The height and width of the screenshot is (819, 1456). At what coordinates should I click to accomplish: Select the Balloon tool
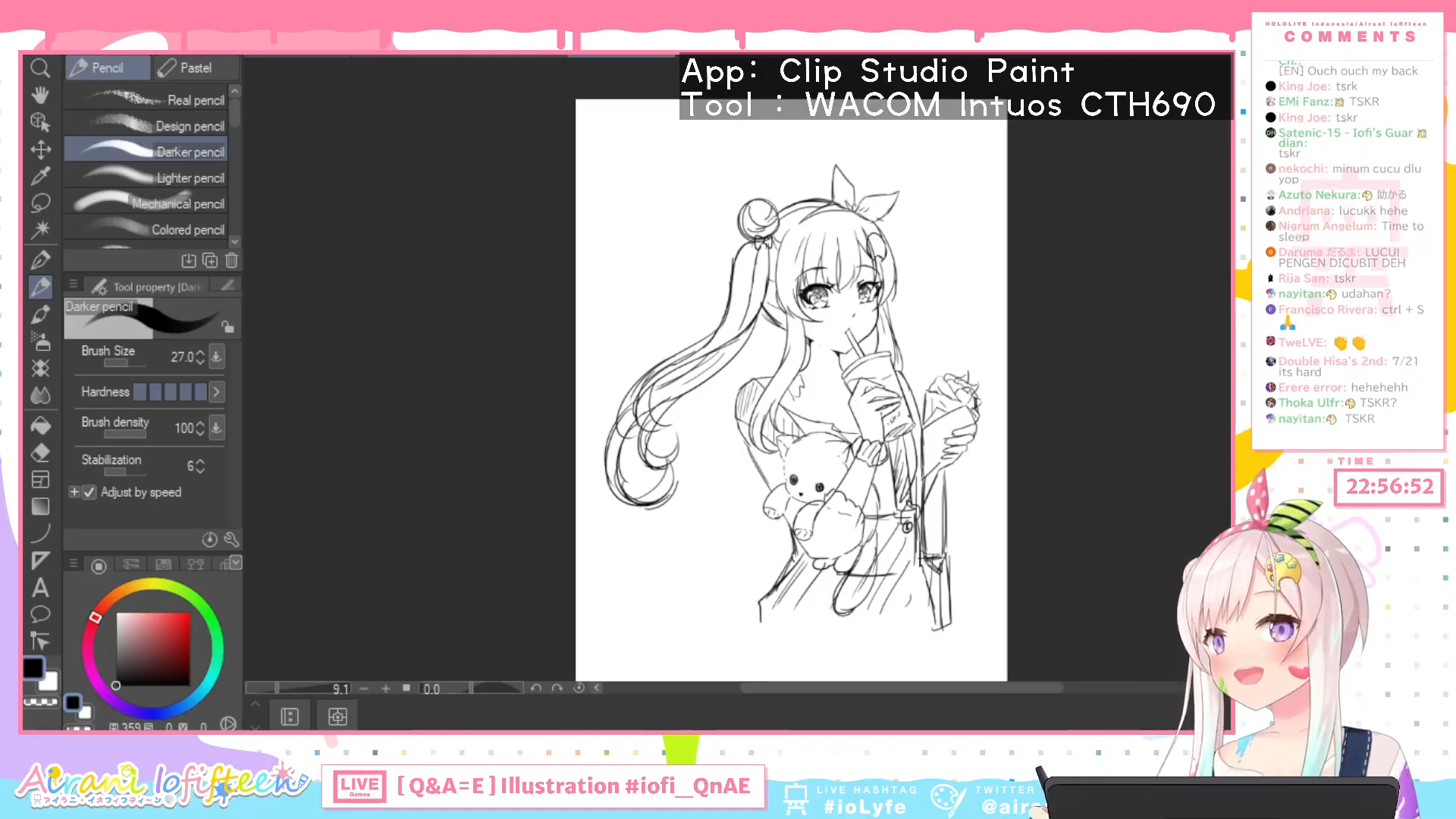40,614
